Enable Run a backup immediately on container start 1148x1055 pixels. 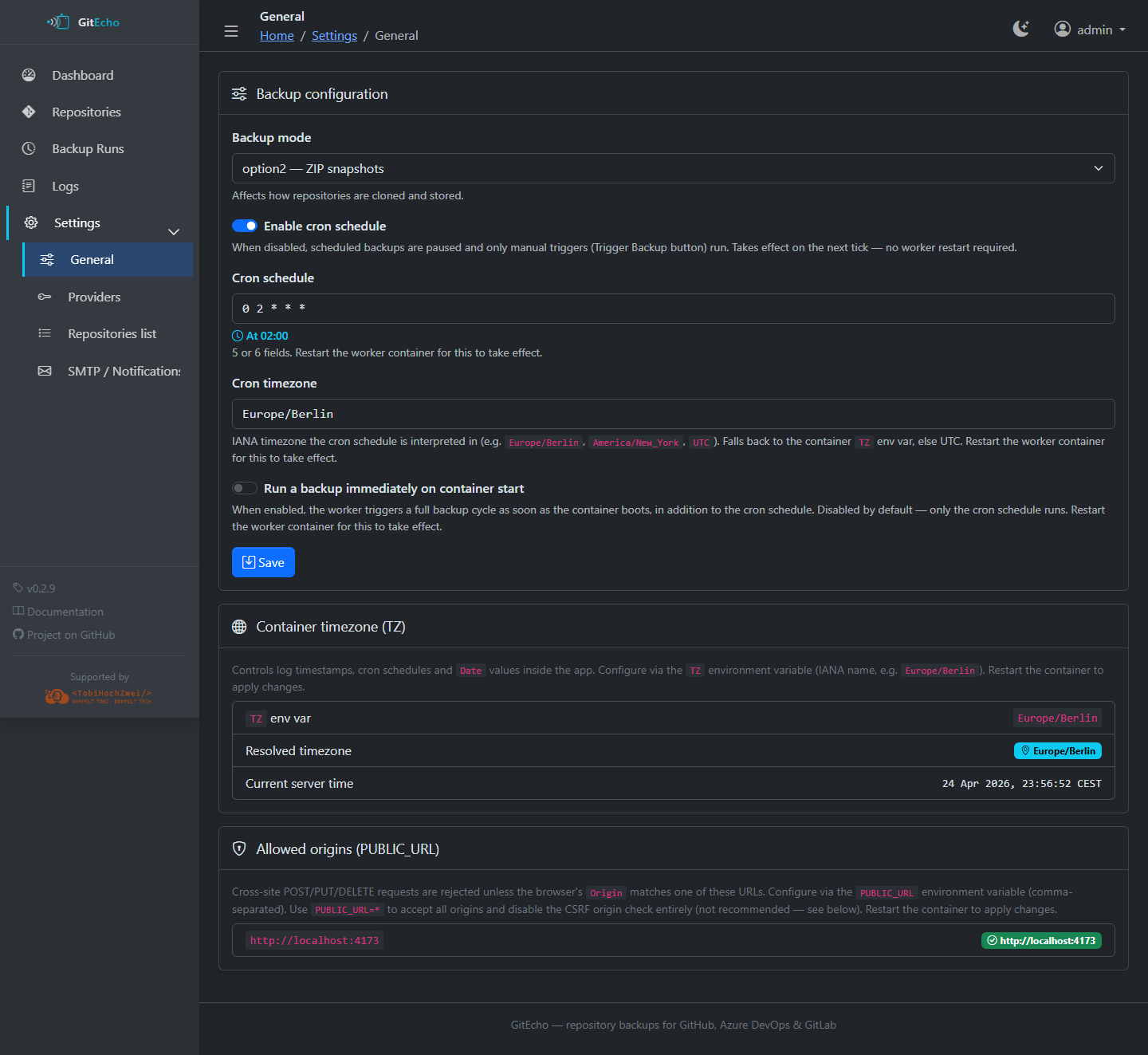(245, 488)
